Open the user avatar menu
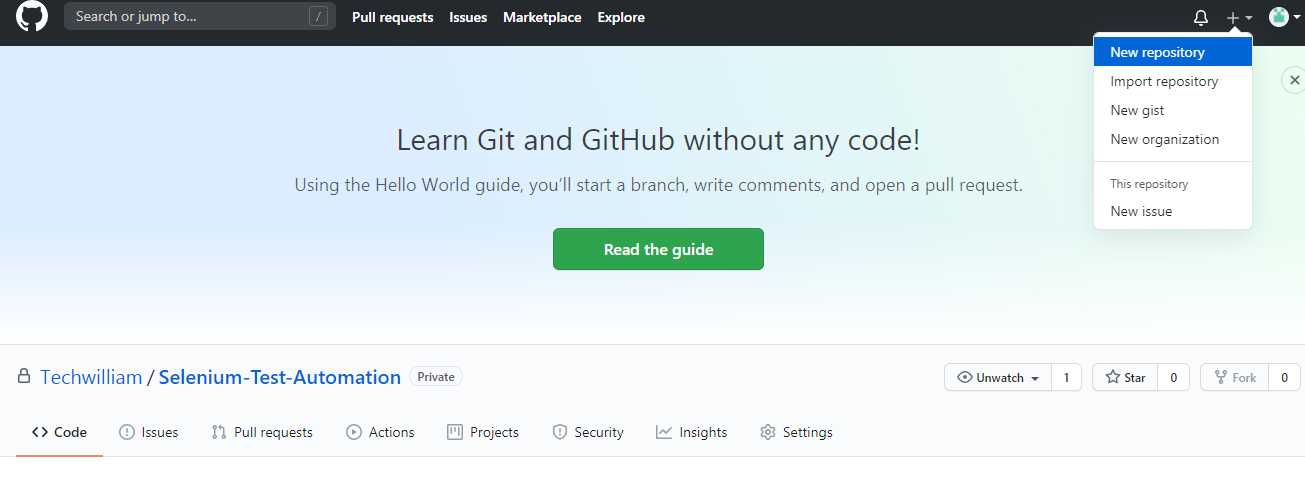1305x482 pixels. point(1284,17)
